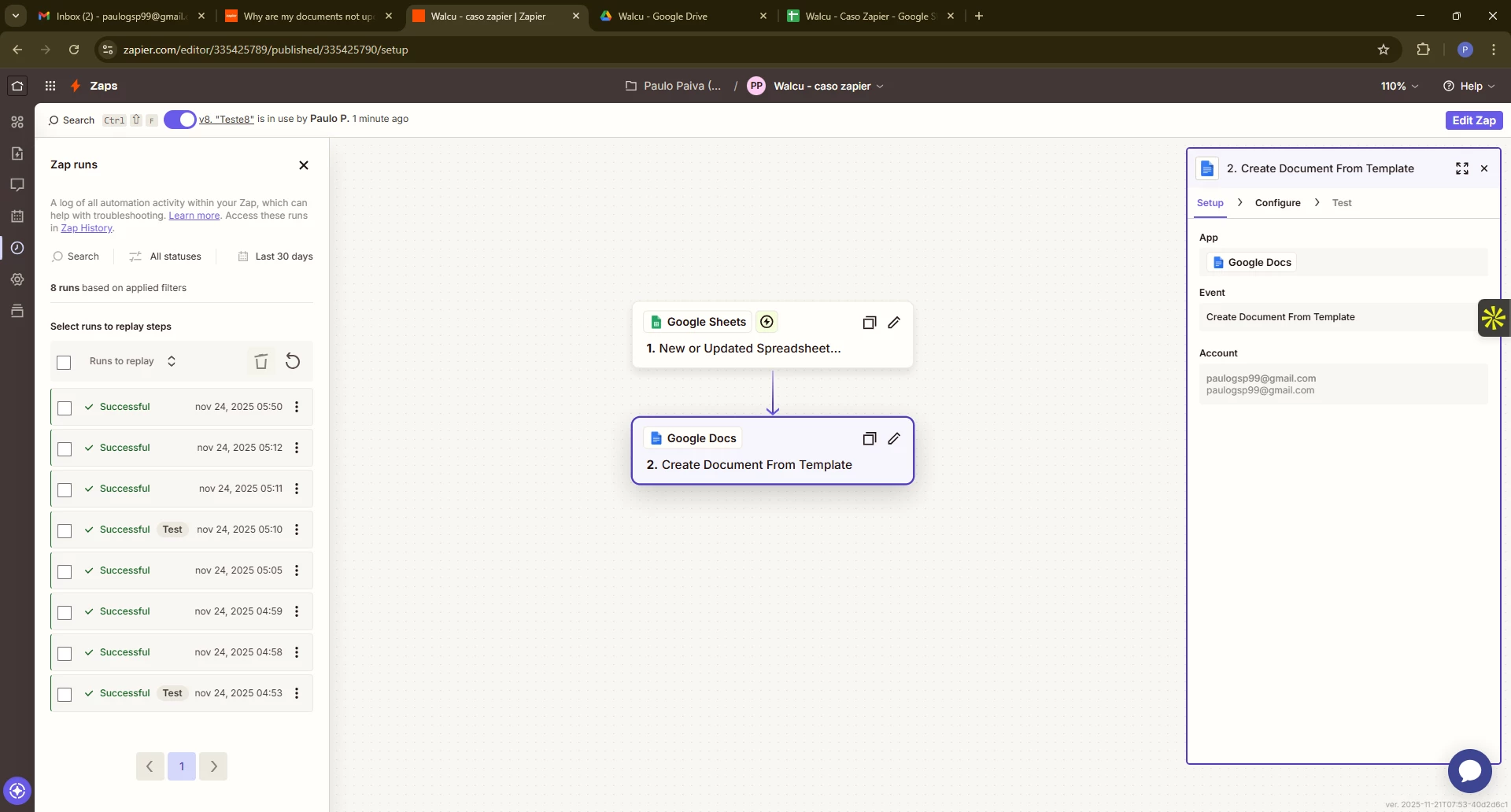1511x812 pixels.
Task: Select the run from nov 24, 2025 04:59
Action: 65,612
